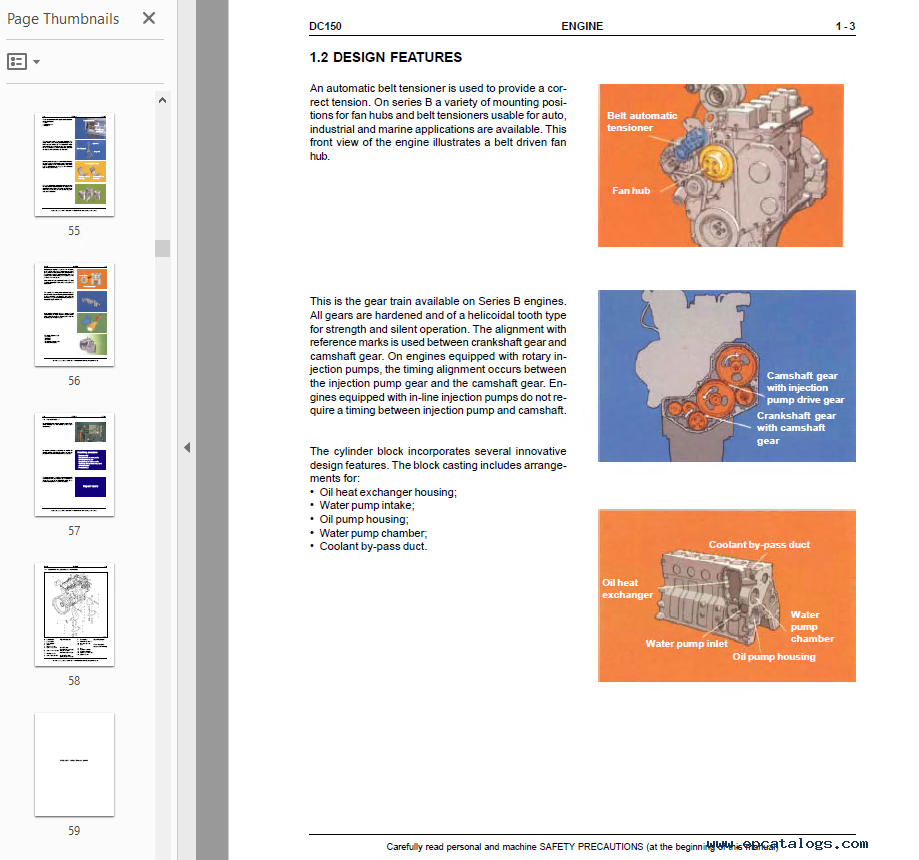Click the 'Fan hub' image label
The image size is (919, 860).
(631, 191)
